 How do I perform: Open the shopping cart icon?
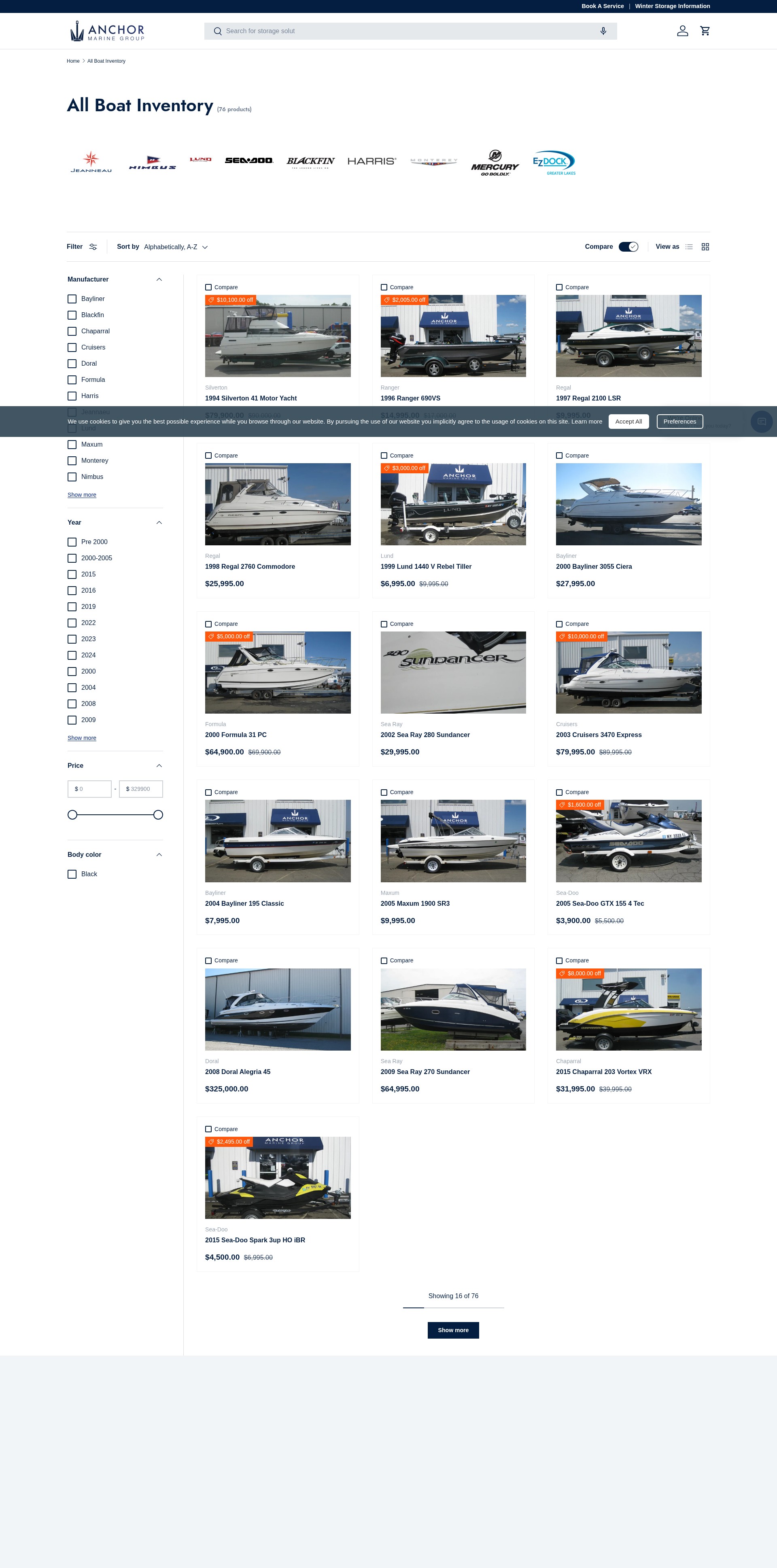click(x=705, y=31)
